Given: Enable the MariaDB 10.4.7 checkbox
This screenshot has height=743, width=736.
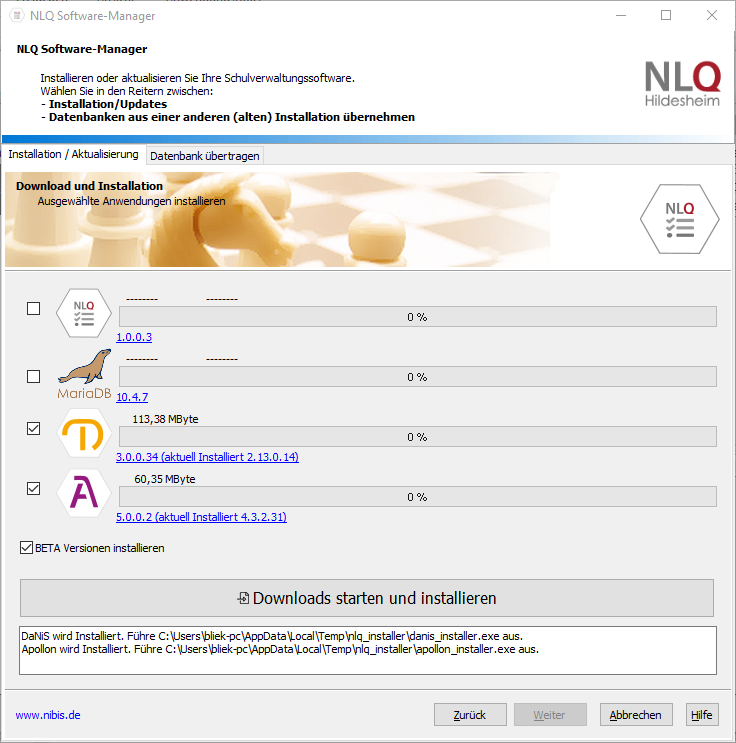Looking at the screenshot, I should click(33, 377).
